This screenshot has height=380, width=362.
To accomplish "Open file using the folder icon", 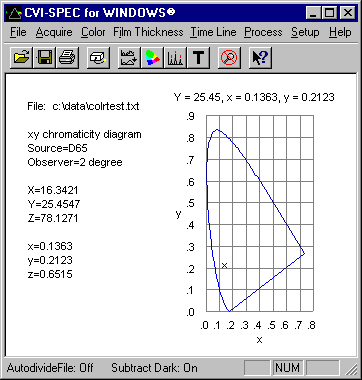I will coord(21,57).
